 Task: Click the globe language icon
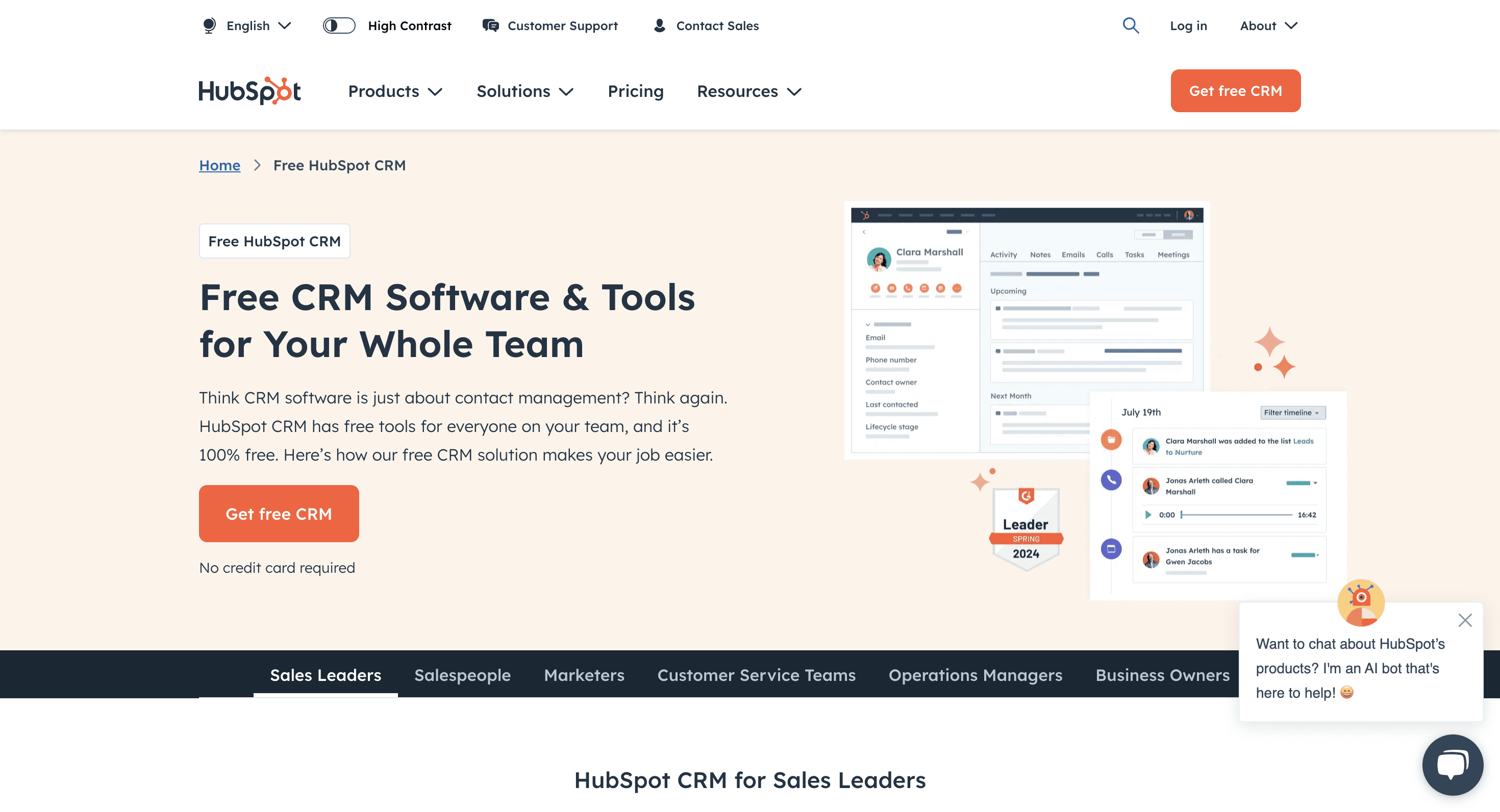click(x=209, y=26)
